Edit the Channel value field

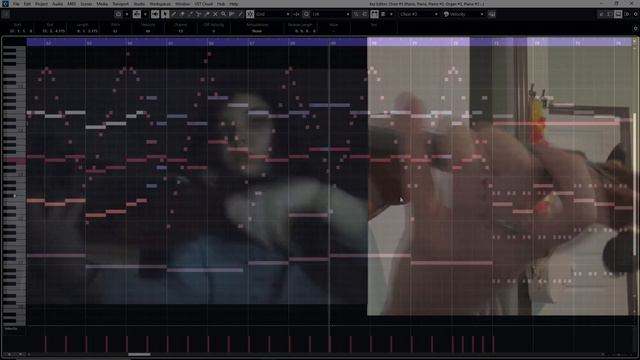[180, 31]
